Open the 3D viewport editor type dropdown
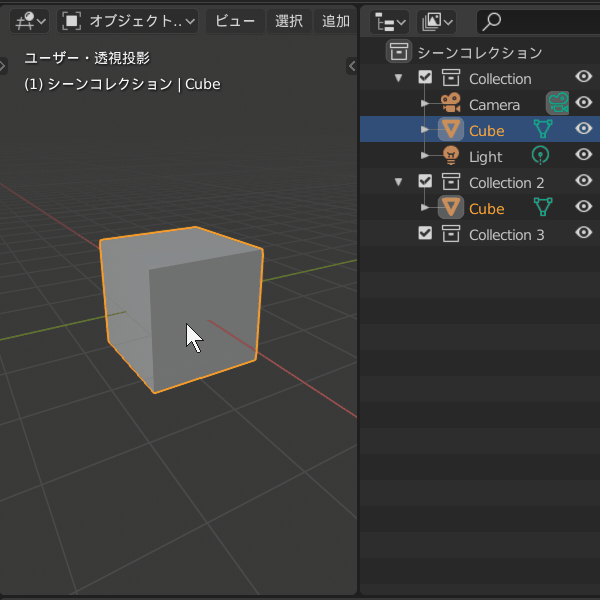 tap(29, 21)
